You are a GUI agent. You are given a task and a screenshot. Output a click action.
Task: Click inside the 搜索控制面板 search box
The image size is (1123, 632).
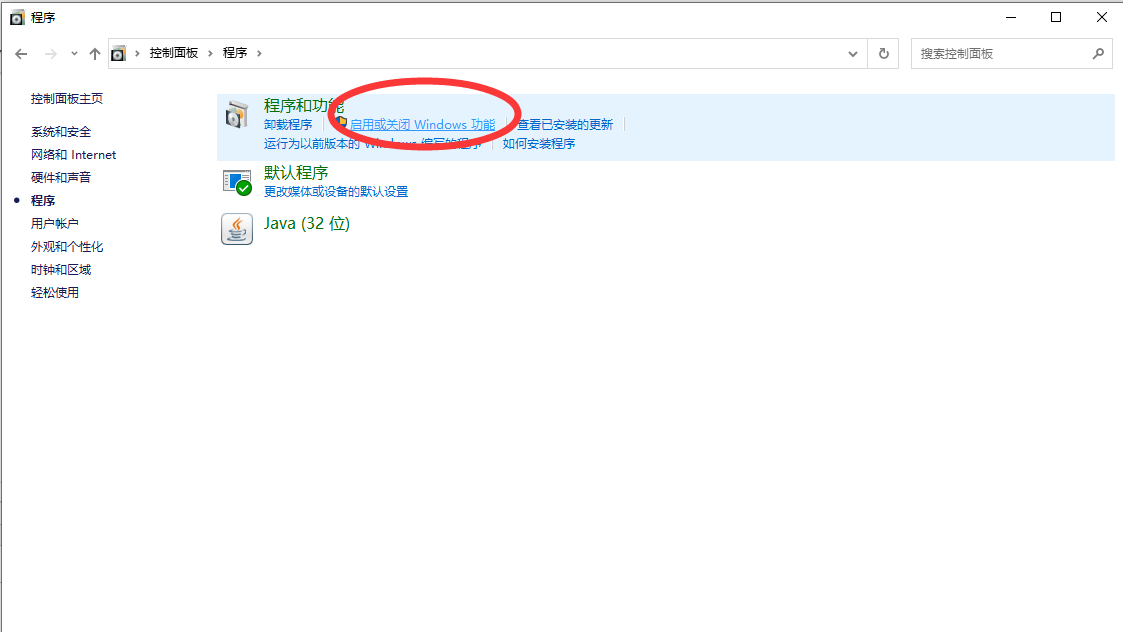pyautogui.click(x=1000, y=54)
